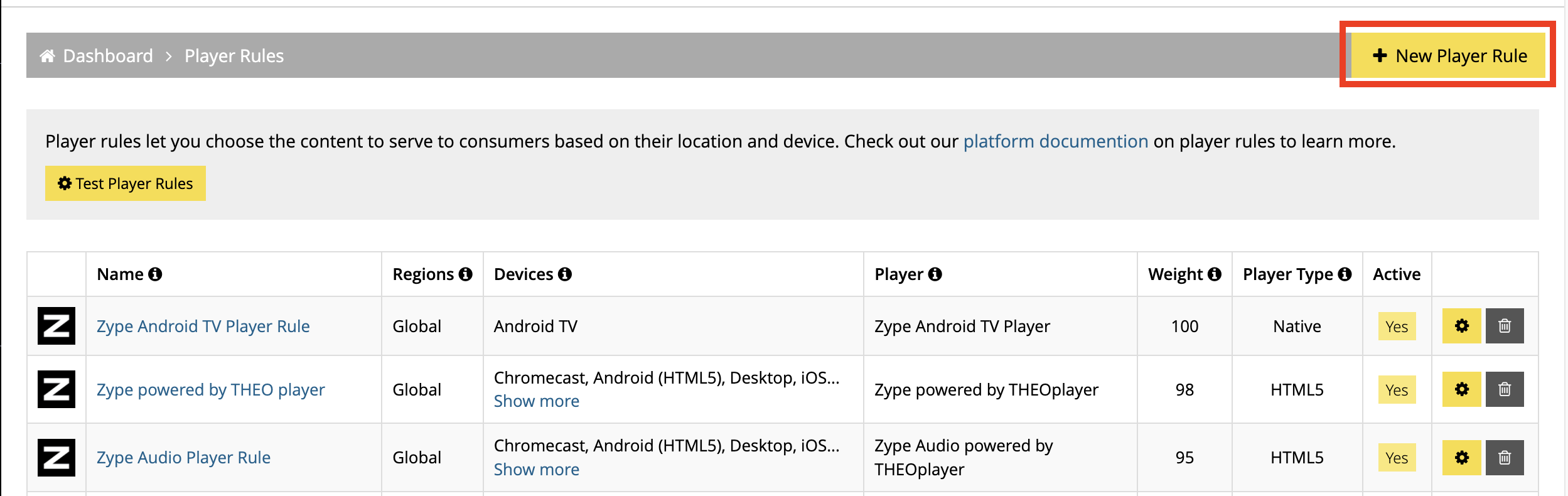
Task: Click the New Player Rule button
Action: tap(1447, 55)
